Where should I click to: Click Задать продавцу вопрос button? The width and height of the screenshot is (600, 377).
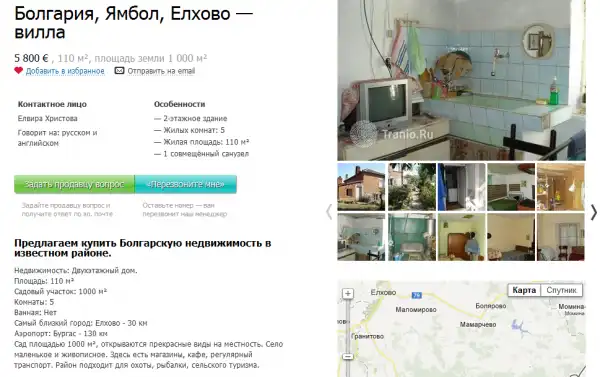tap(74, 184)
